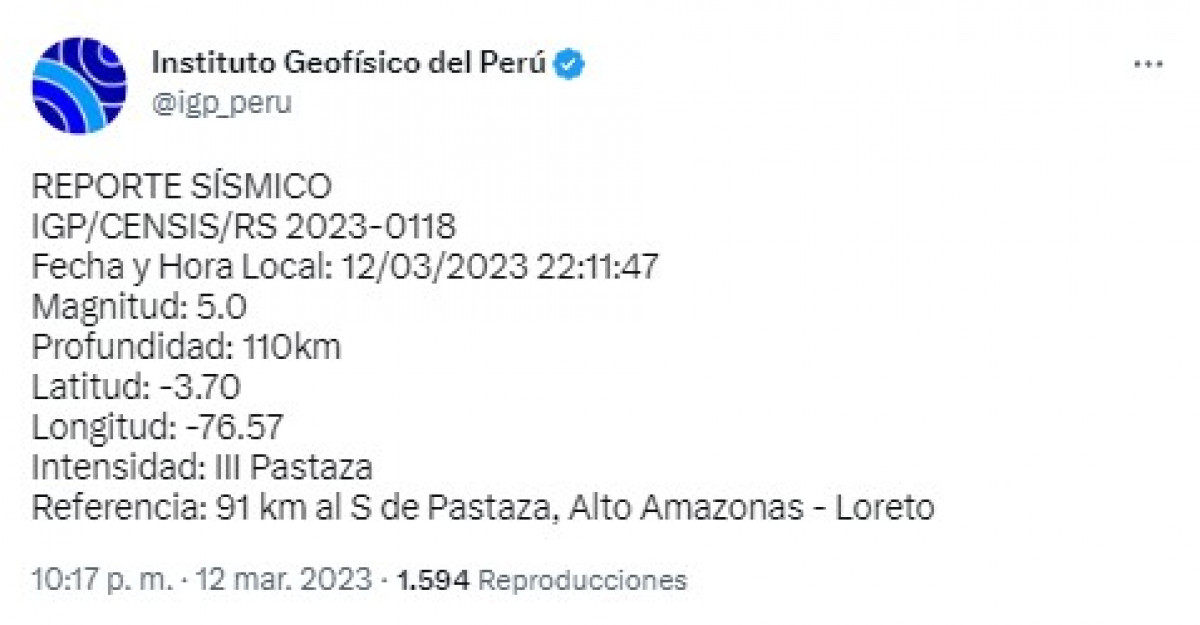Click the 110km depth value
This screenshot has width=1200, height=625.
(x=292, y=347)
